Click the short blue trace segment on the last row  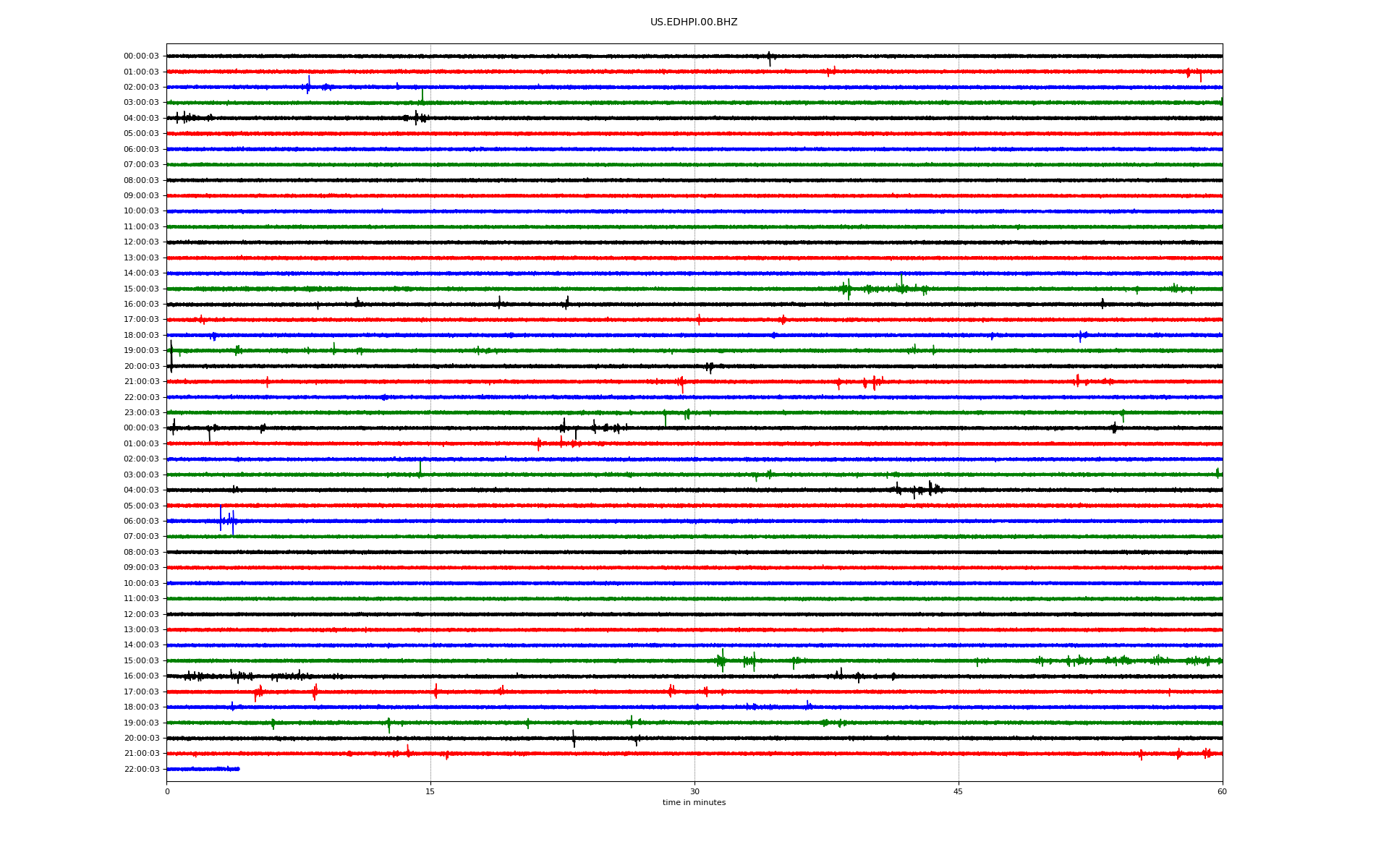[x=203, y=769]
